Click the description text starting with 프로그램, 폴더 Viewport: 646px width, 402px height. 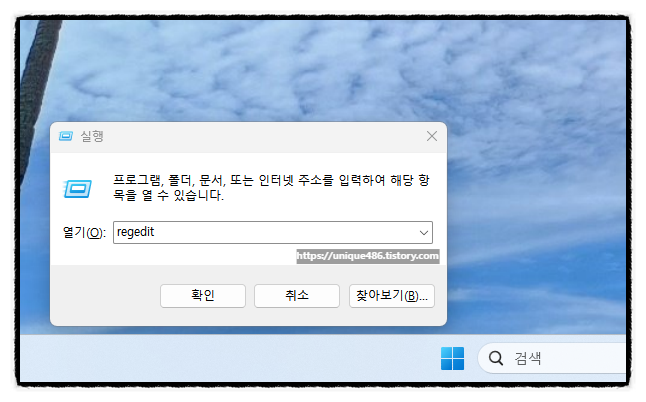(x=271, y=187)
